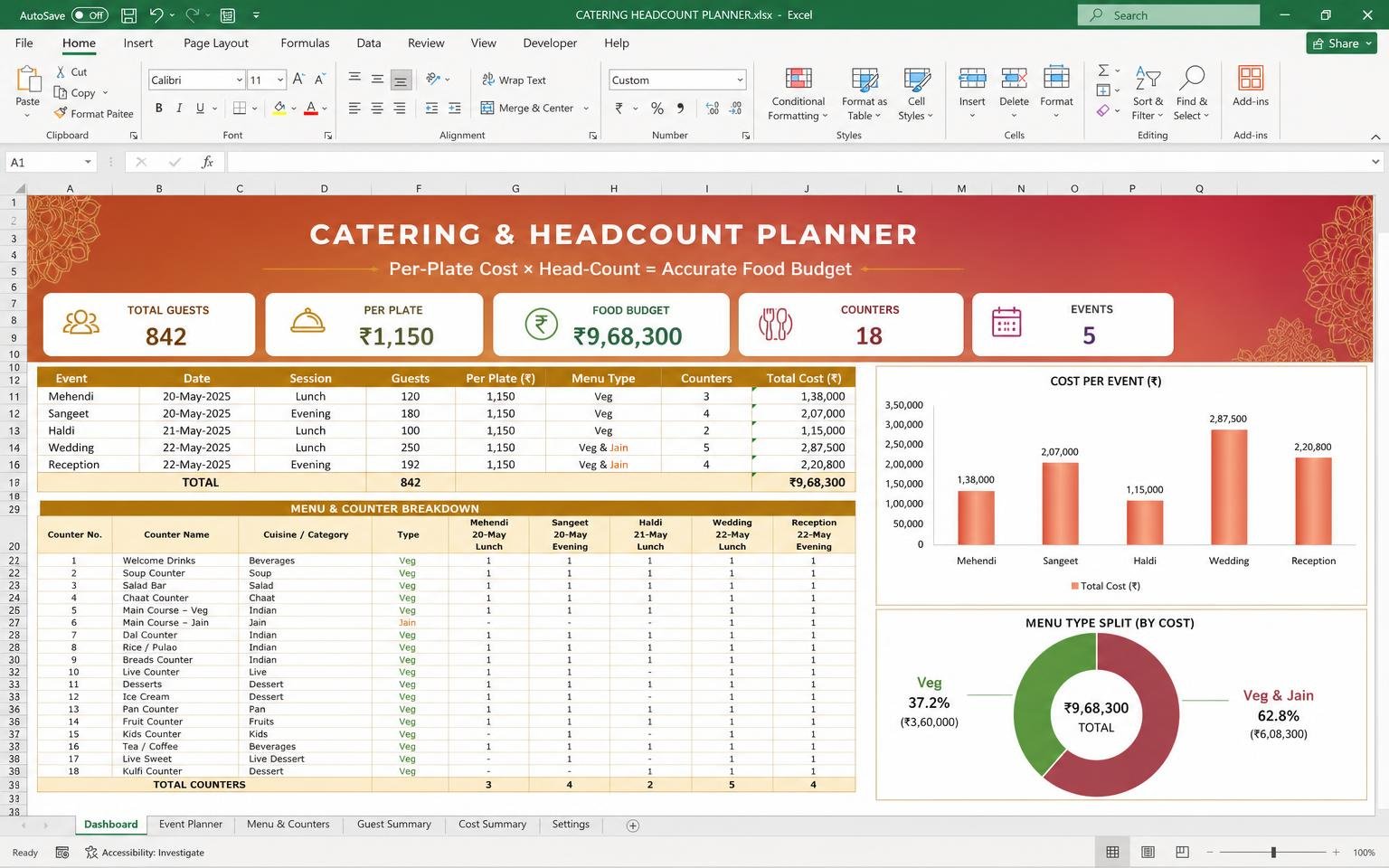Open the Insert ribbon tab

(x=138, y=43)
